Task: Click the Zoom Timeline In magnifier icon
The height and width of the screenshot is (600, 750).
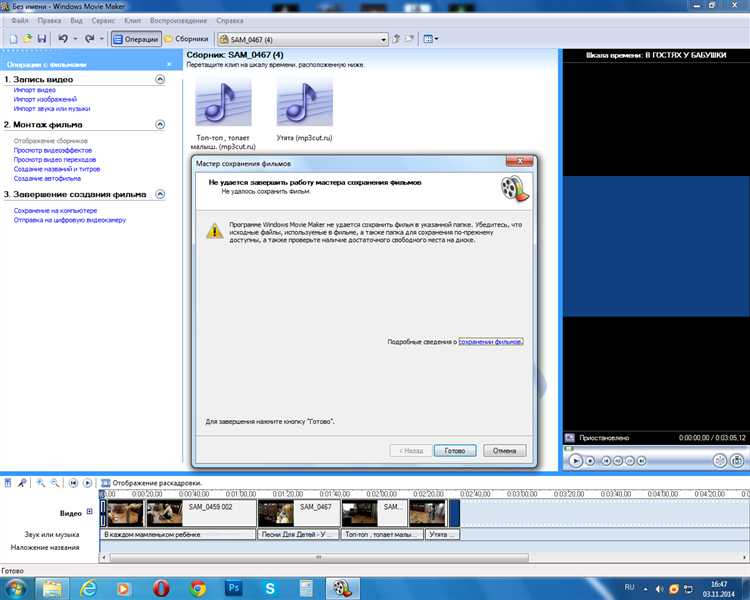Action: pos(41,483)
